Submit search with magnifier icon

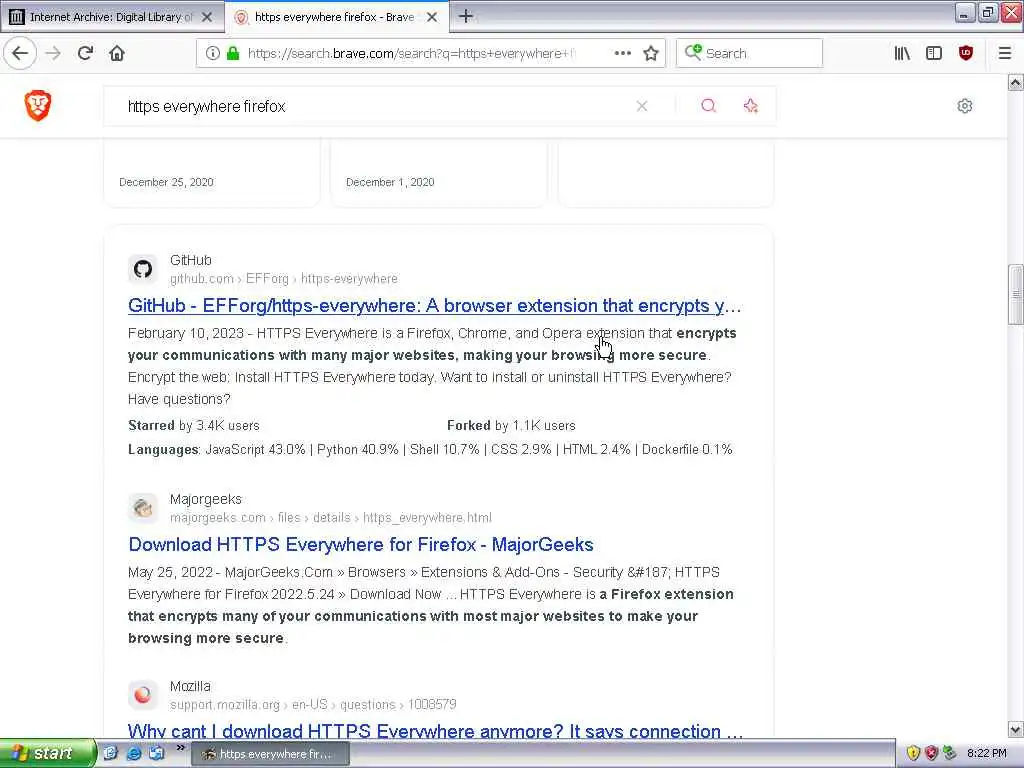[x=709, y=106]
